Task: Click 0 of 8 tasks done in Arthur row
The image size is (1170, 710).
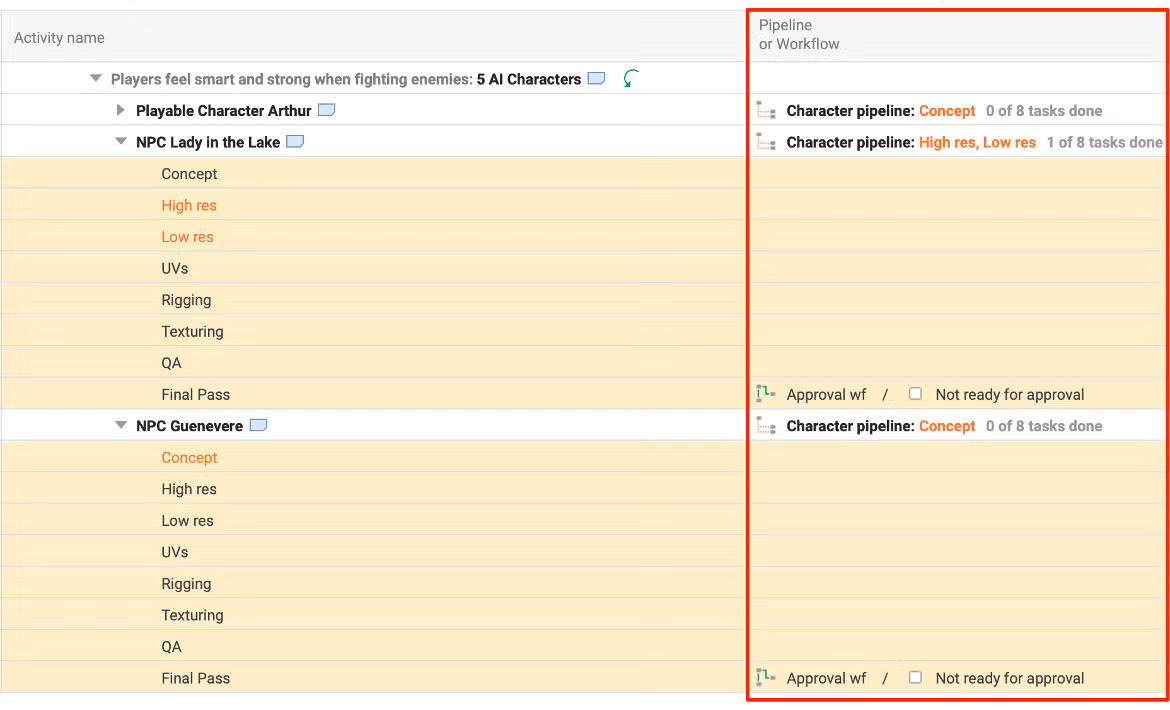Action: (1044, 111)
